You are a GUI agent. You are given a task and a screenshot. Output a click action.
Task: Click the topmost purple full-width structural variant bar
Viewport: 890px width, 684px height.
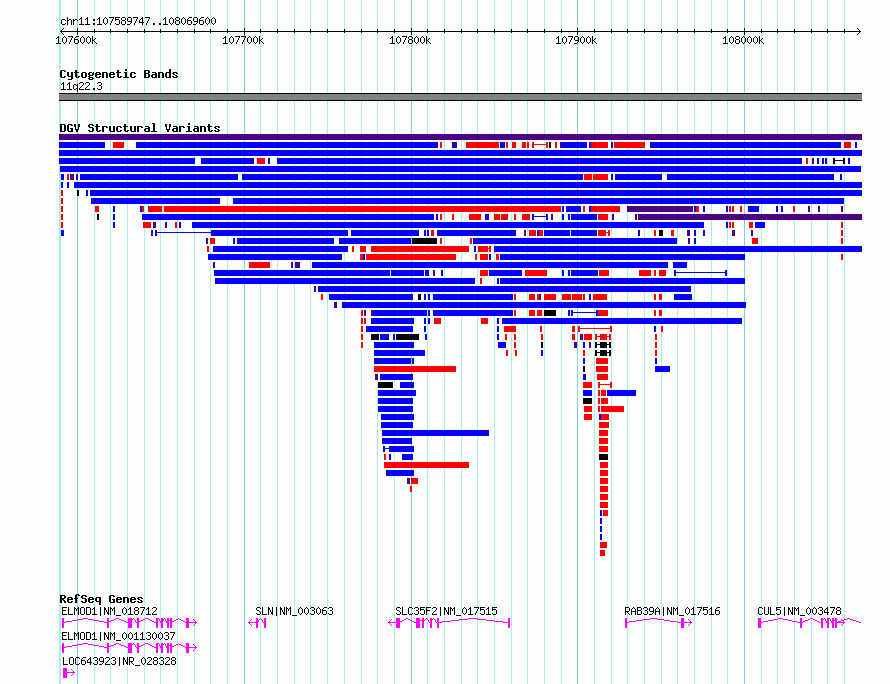(460, 137)
